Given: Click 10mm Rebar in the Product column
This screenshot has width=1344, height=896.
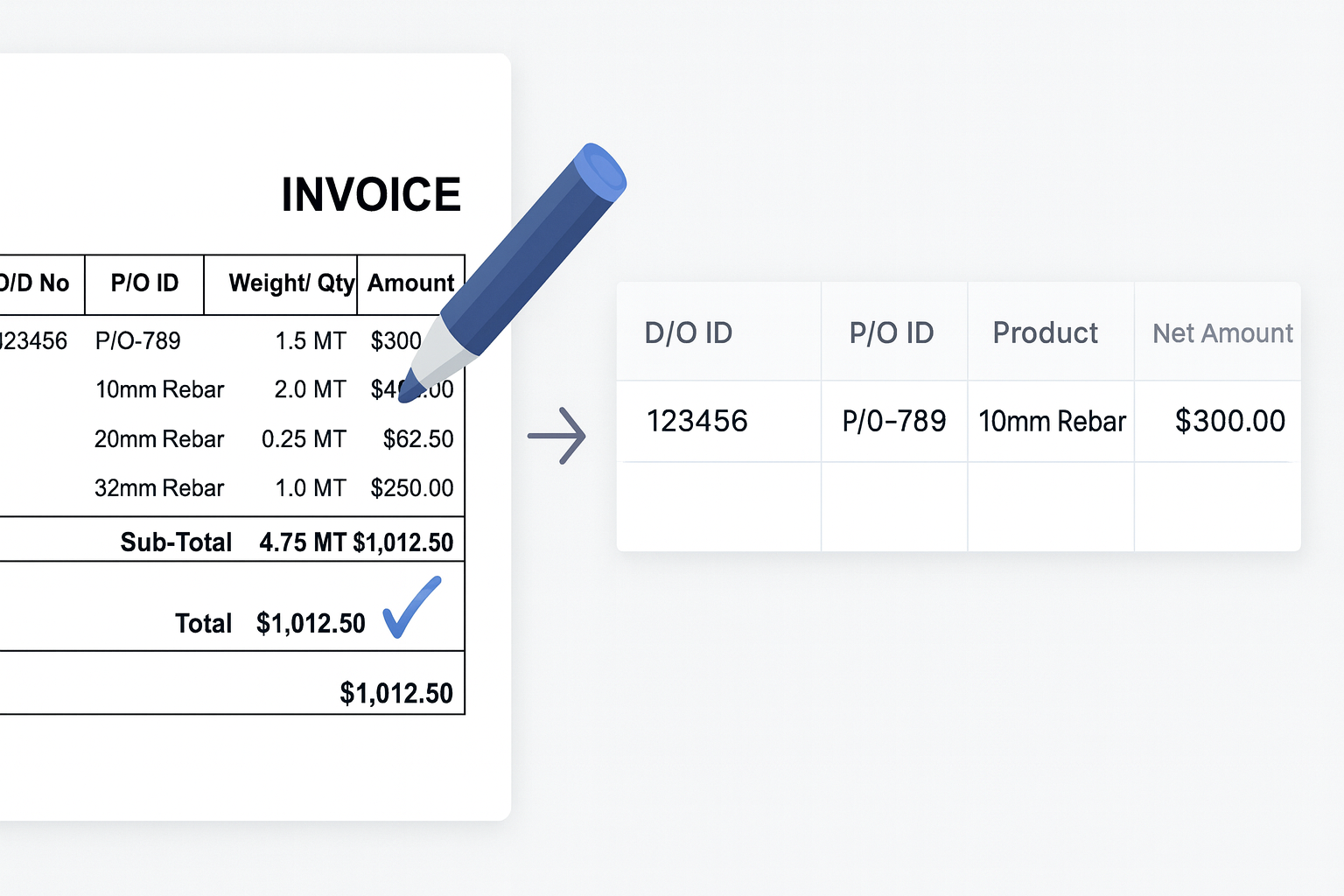Looking at the screenshot, I should [x=1052, y=421].
